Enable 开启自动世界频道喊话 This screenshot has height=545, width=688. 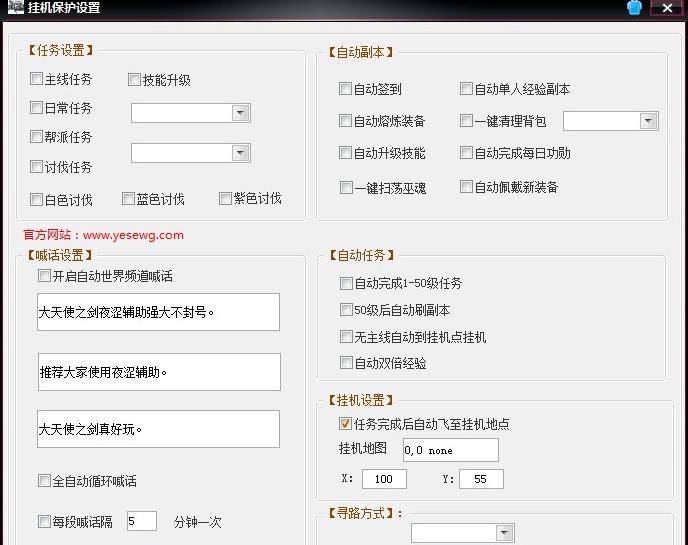(44, 276)
